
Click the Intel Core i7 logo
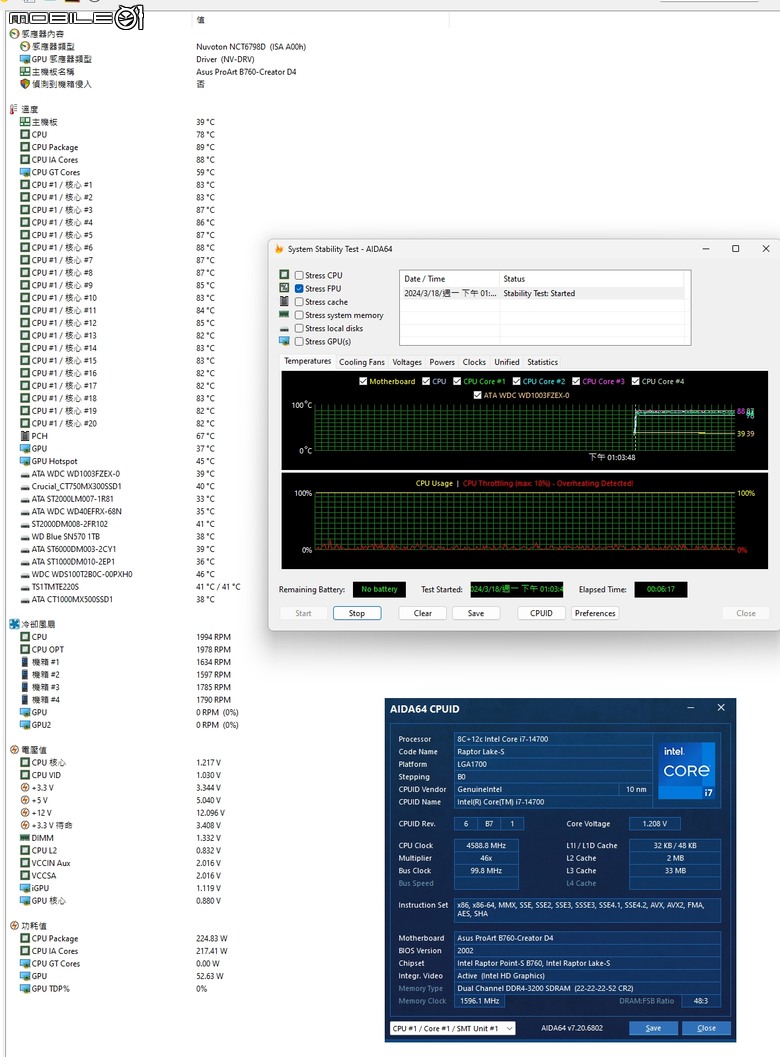click(x=686, y=771)
